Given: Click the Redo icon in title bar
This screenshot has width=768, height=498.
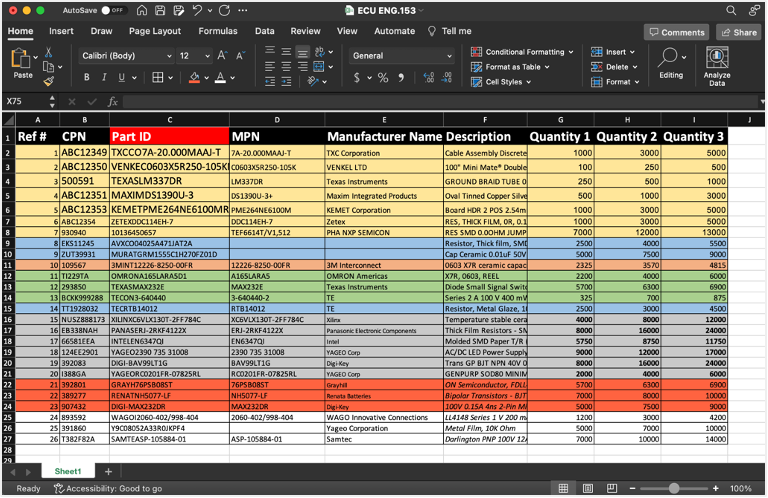Looking at the screenshot, I should pos(224,10).
